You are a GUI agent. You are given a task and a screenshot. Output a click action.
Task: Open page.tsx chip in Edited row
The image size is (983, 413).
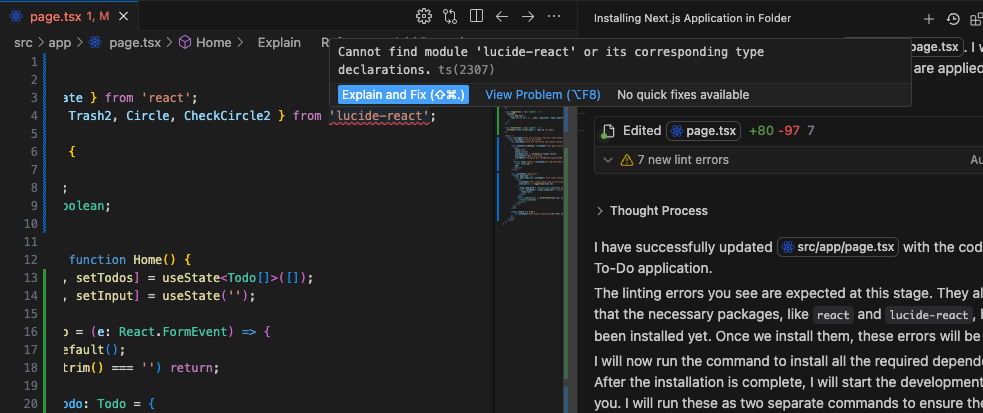click(x=703, y=131)
